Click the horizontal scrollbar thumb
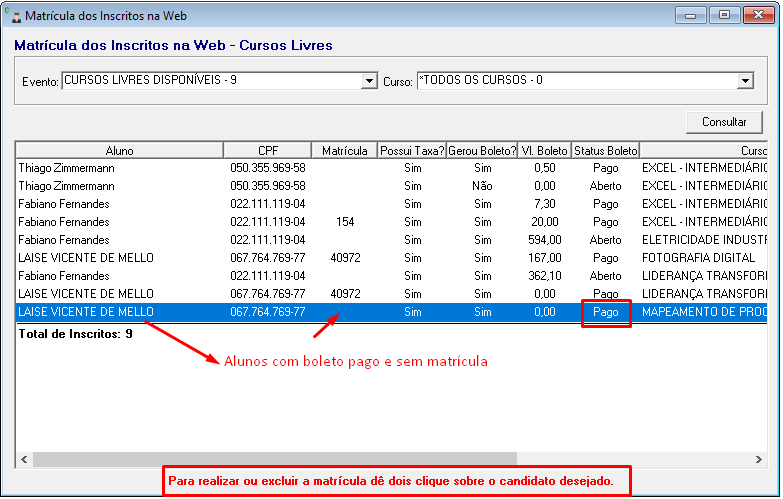Screen dimensions: 783x499 pos(275,459)
